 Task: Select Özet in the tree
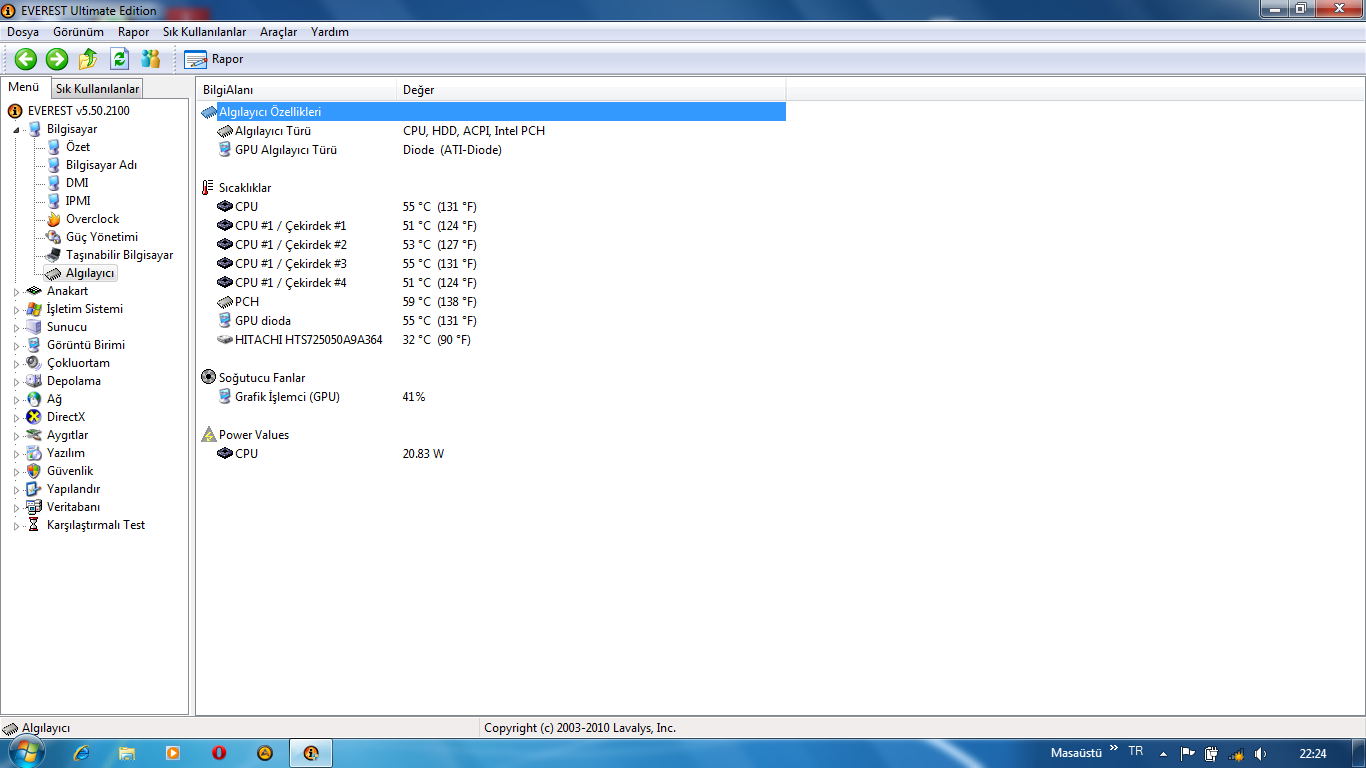(78, 147)
